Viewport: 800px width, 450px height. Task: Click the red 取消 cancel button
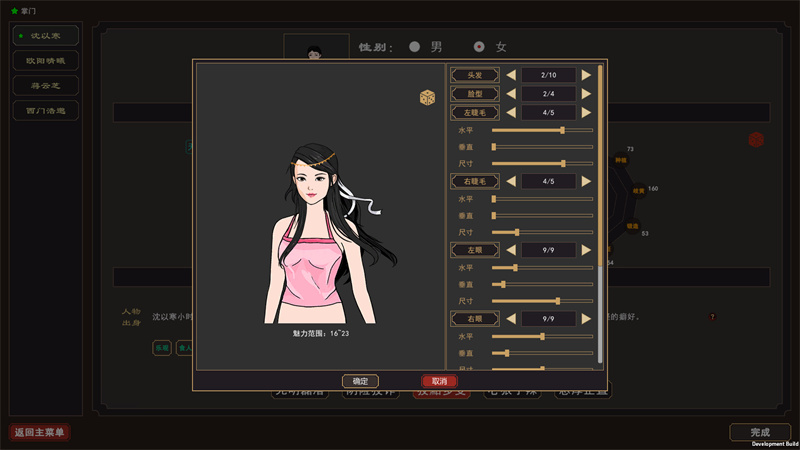point(439,381)
